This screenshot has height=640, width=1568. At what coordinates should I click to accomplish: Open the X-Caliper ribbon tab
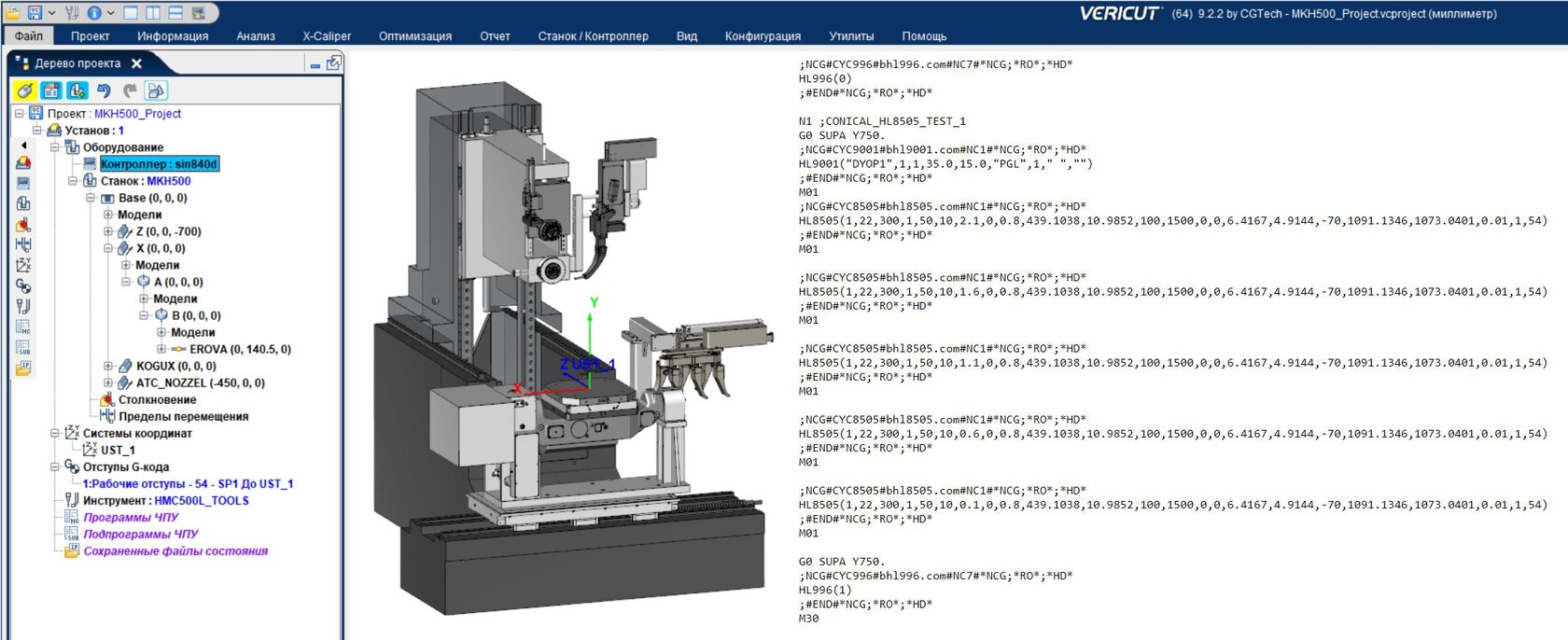coord(327,35)
